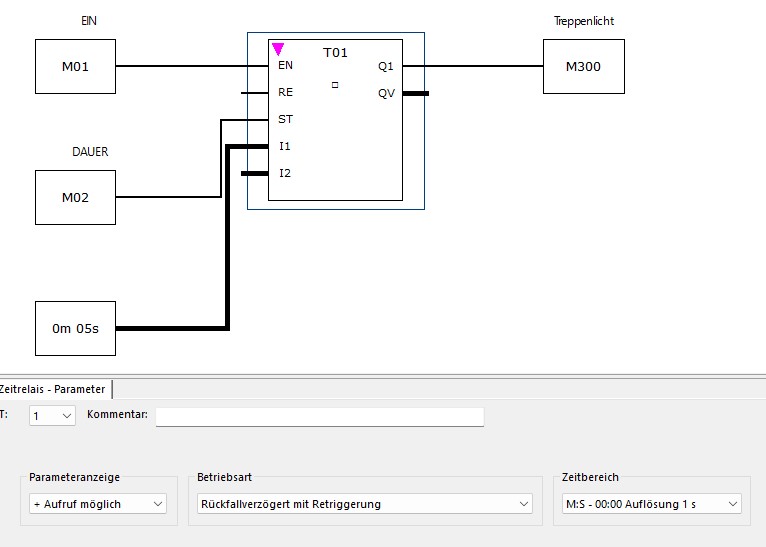Image resolution: width=766 pixels, height=547 pixels.
Task: Switch to the Zeitrelais - Parameter tab
Action: (x=53, y=389)
